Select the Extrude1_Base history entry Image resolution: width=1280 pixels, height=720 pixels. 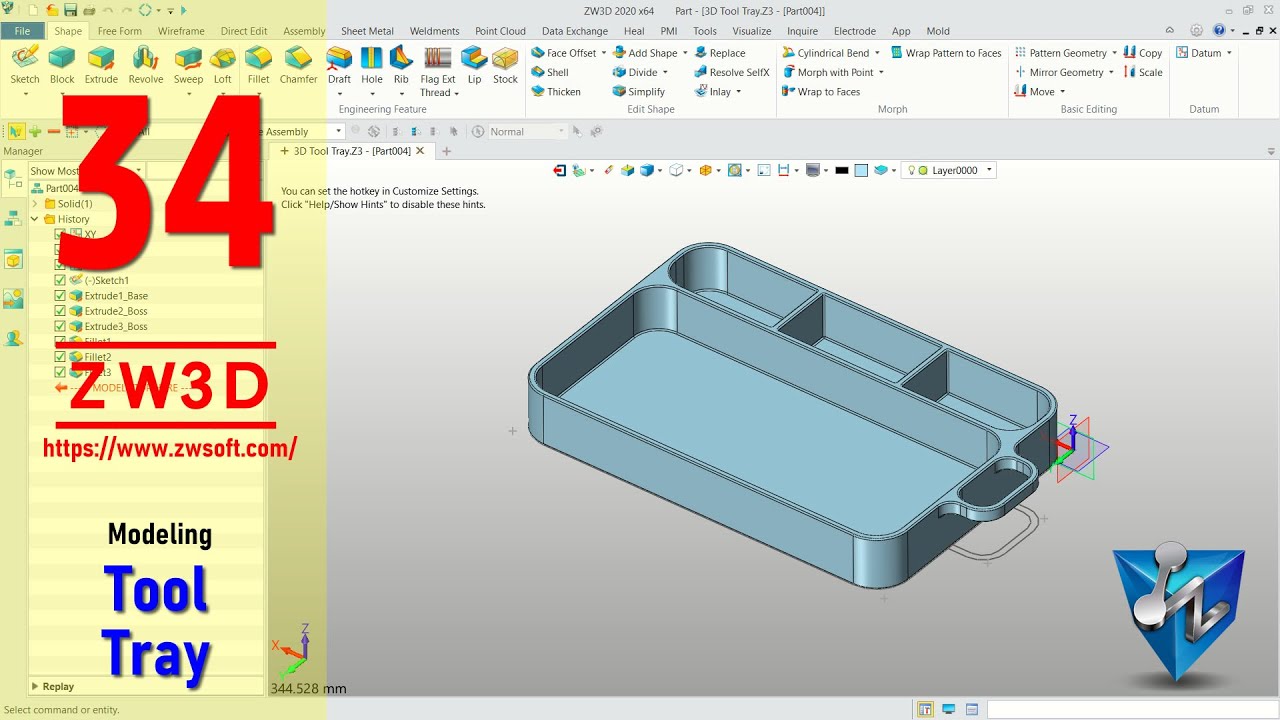click(x=116, y=296)
